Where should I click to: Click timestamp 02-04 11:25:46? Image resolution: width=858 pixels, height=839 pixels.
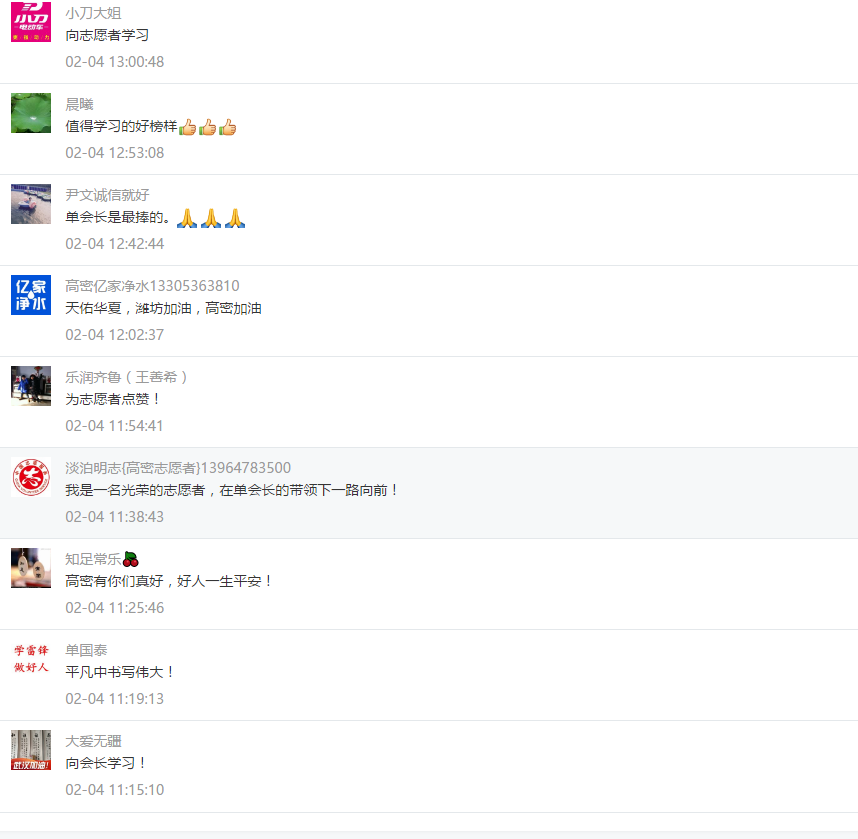click(x=114, y=607)
